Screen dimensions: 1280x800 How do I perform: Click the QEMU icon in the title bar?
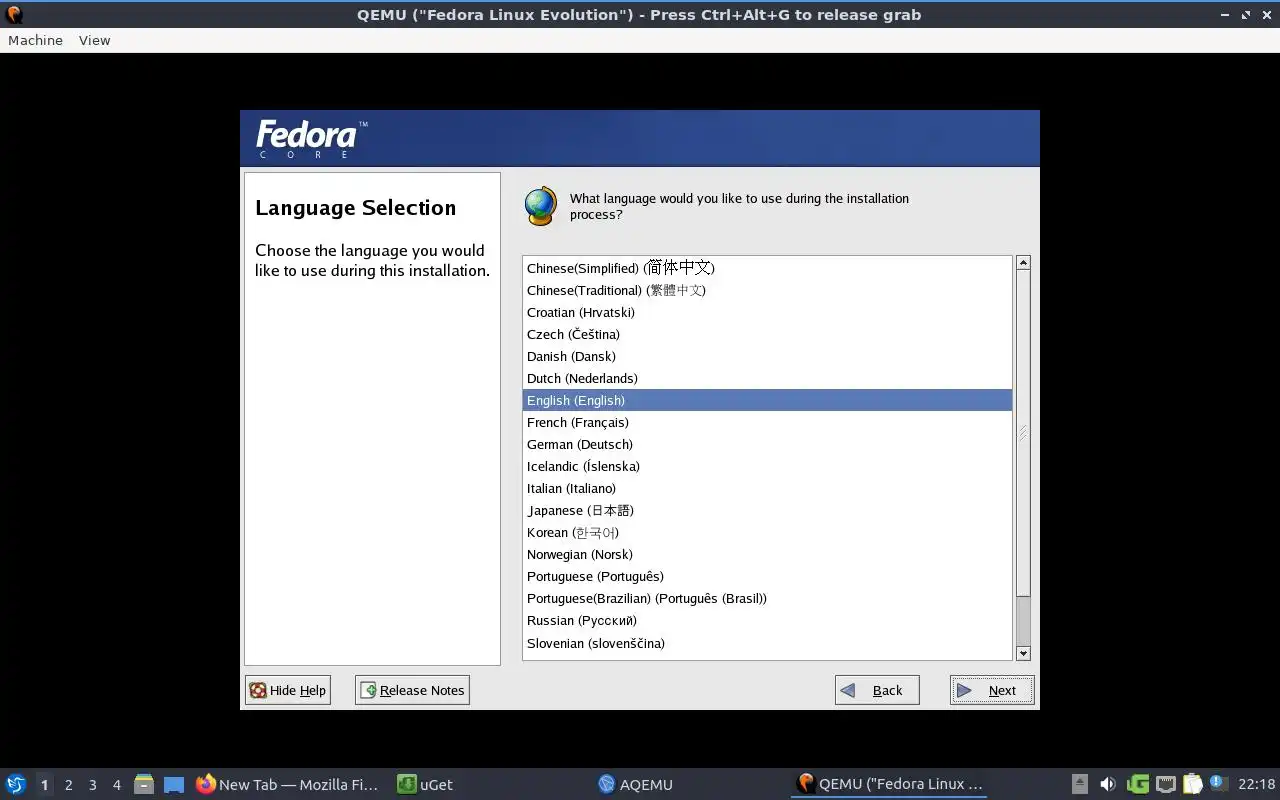pyautogui.click(x=14, y=14)
